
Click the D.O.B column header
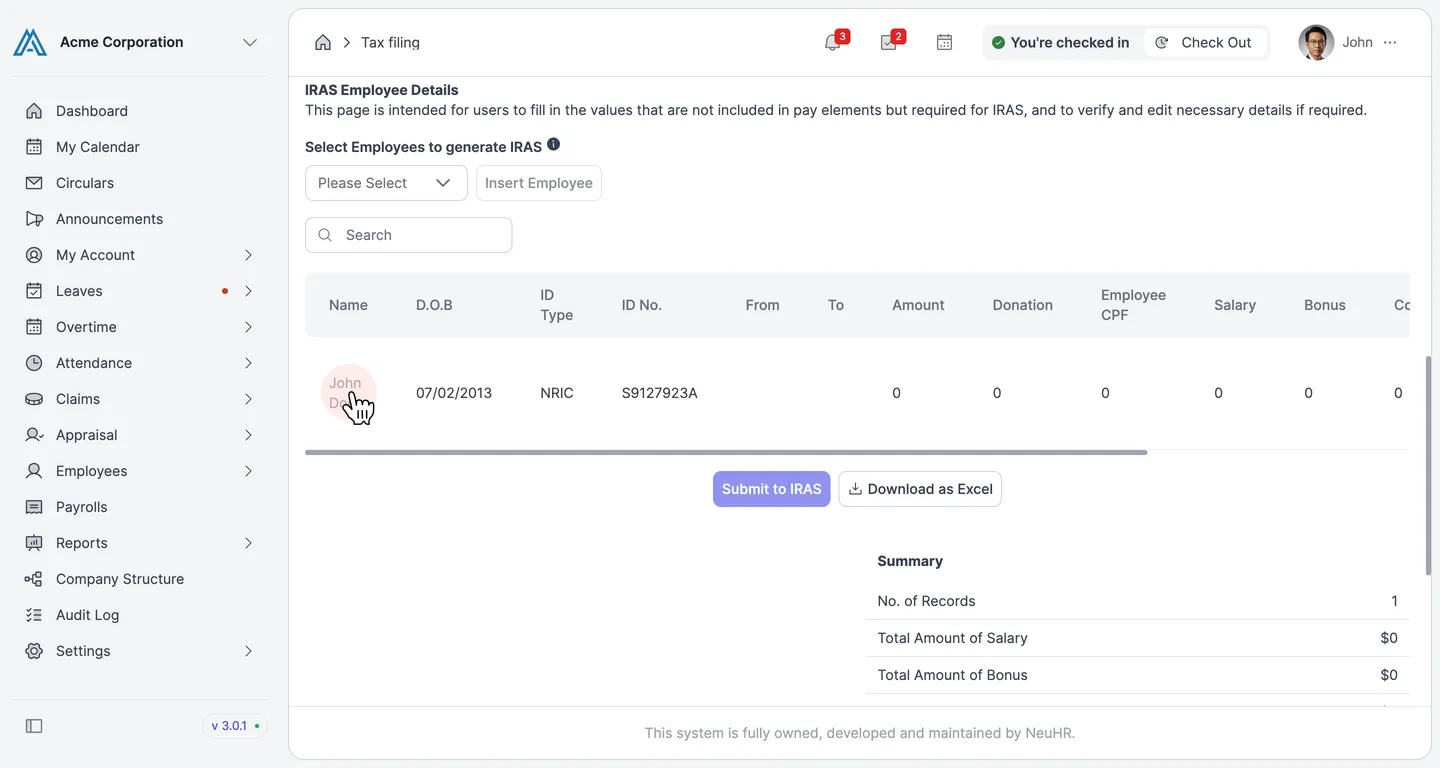pos(434,305)
